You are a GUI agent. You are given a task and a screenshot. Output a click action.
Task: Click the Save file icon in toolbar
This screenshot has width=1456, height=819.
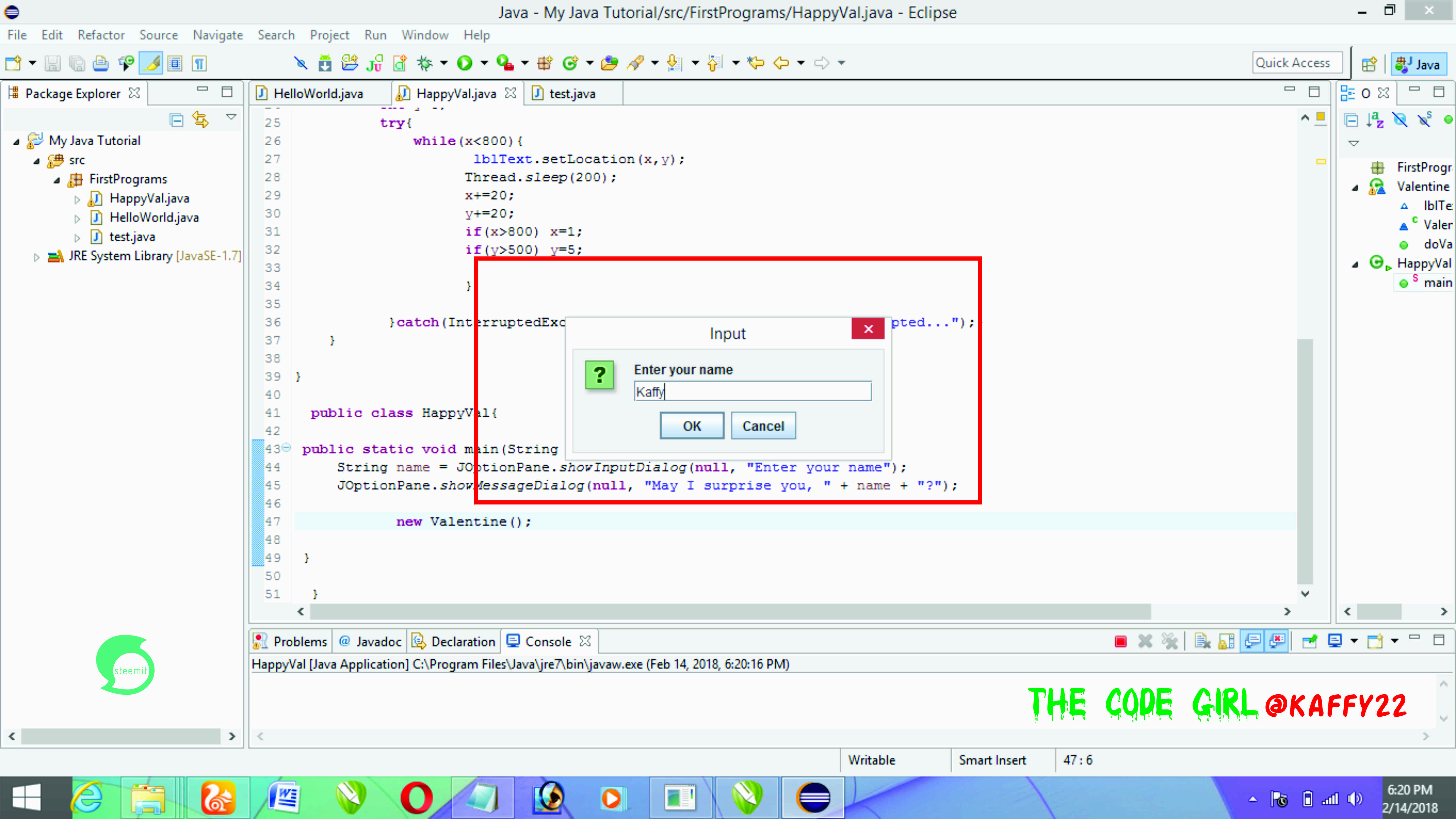[x=52, y=63]
